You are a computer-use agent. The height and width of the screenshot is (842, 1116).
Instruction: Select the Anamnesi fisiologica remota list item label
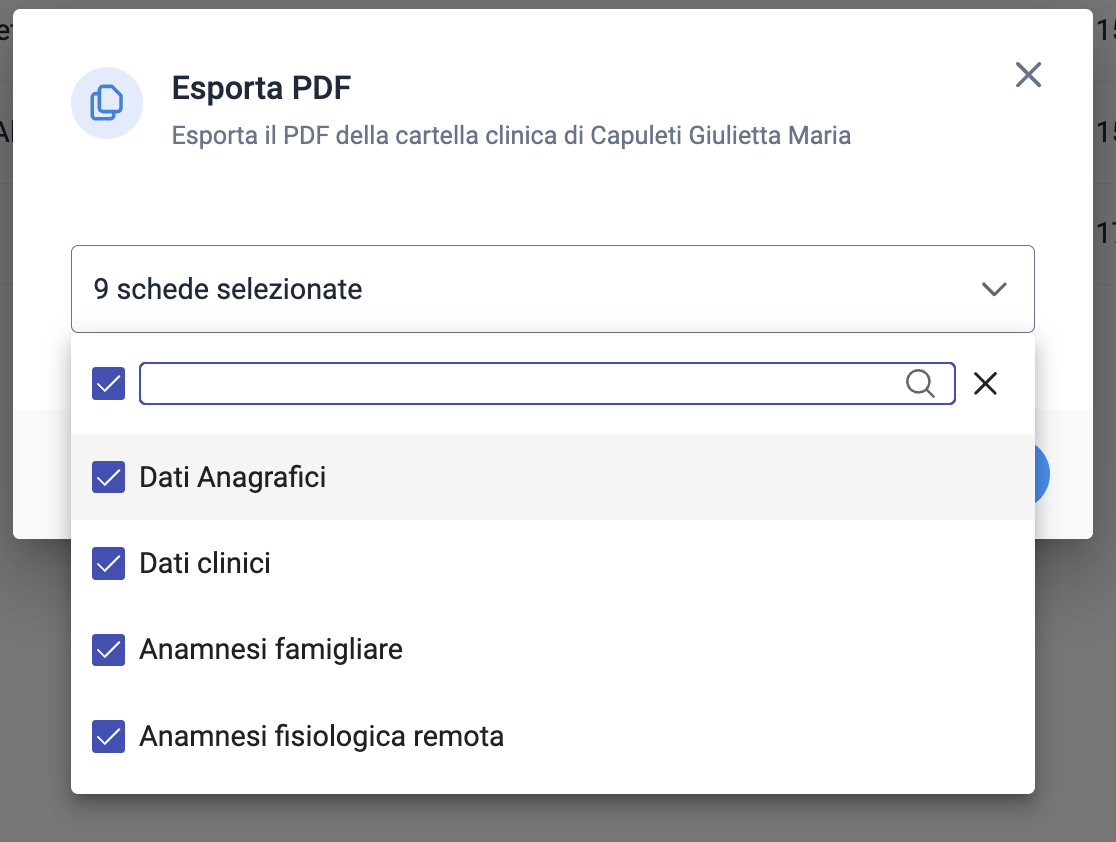click(x=322, y=737)
